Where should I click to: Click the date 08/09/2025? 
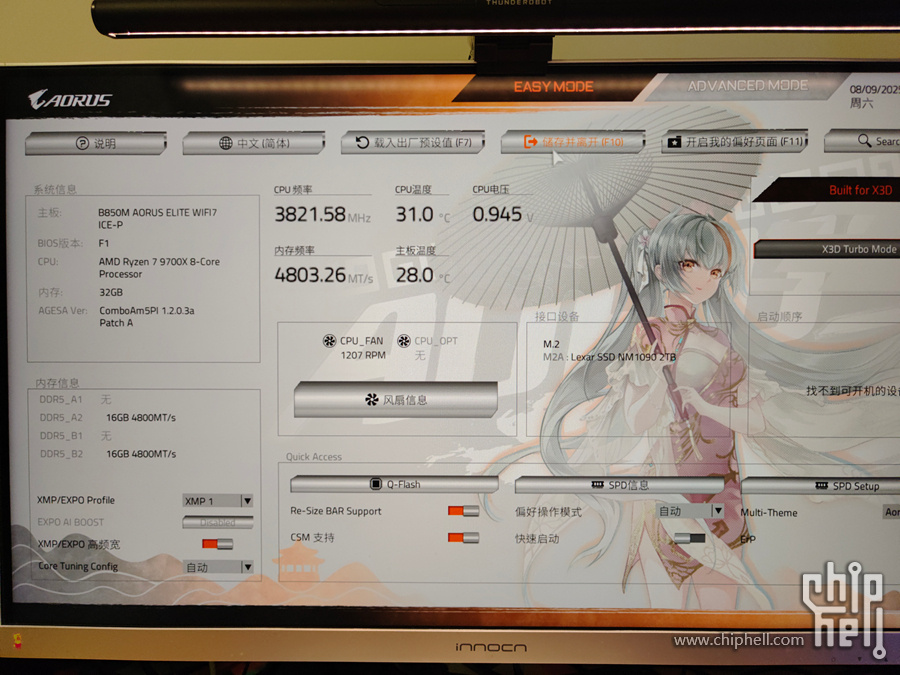tap(874, 90)
